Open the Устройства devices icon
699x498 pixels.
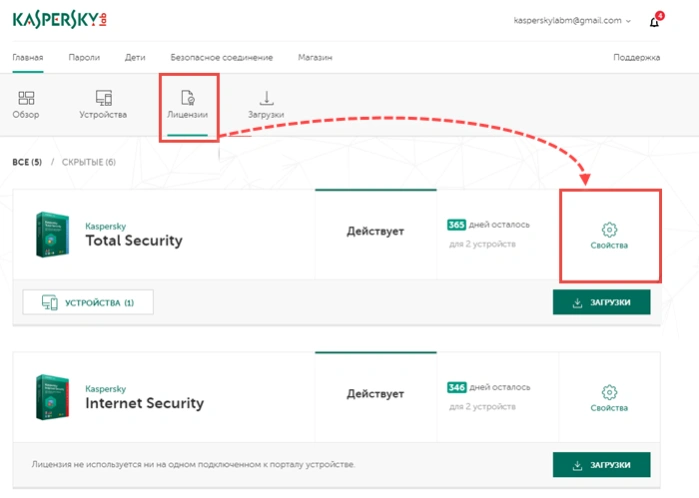coord(103,98)
